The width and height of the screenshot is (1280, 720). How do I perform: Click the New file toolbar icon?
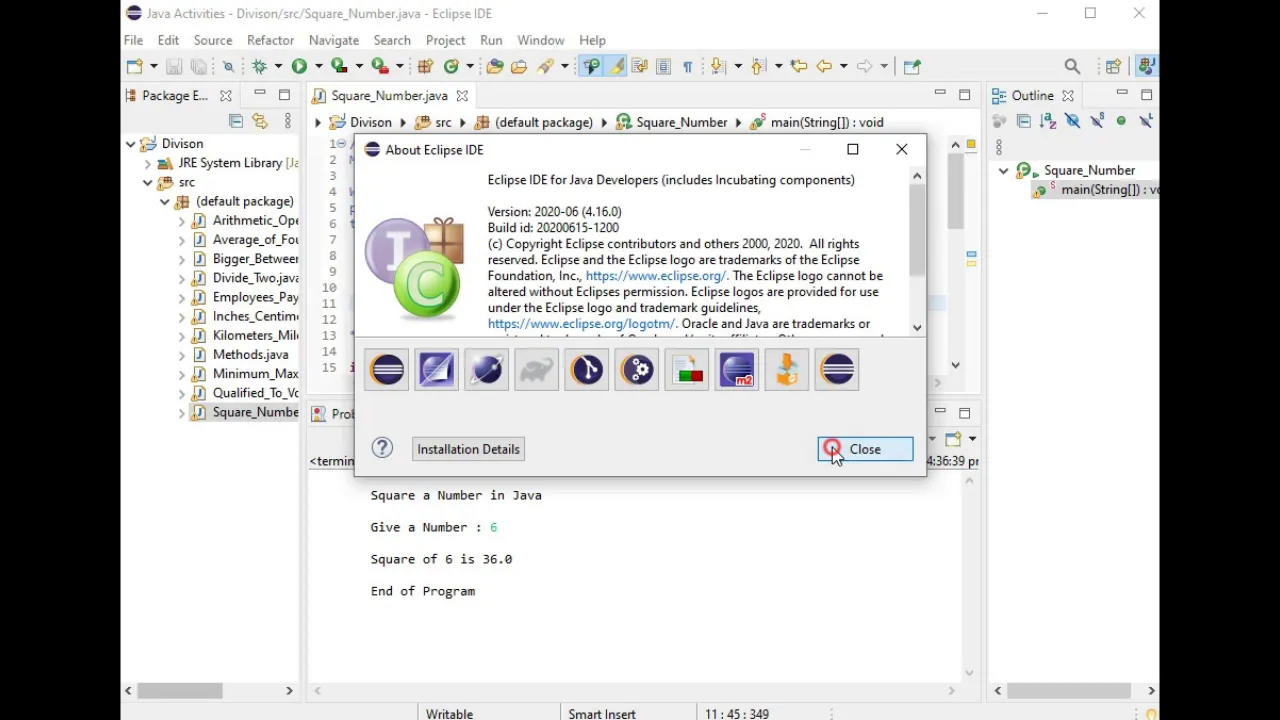point(135,67)
